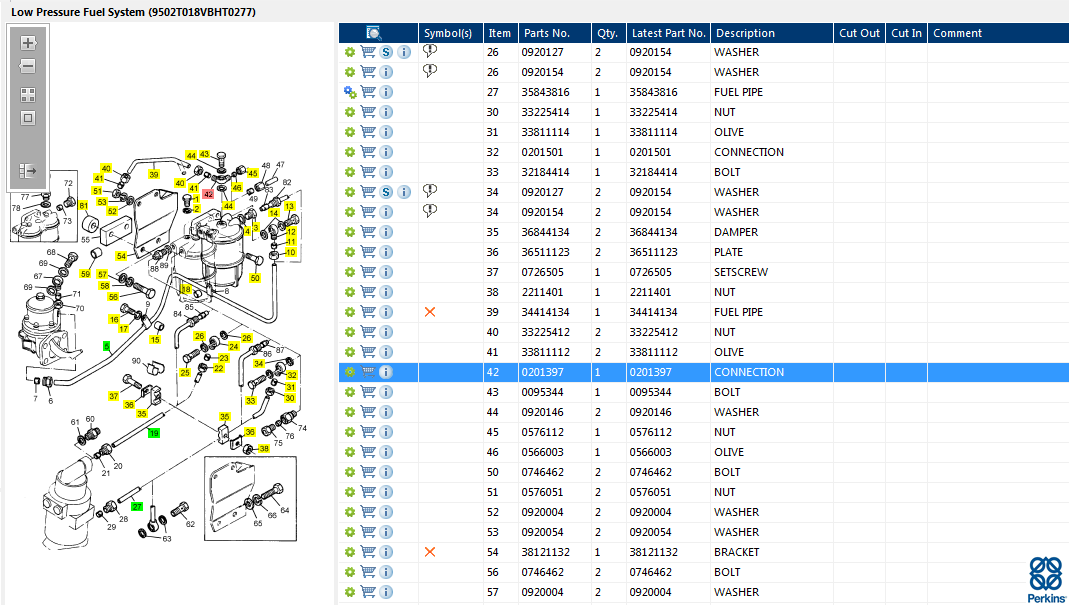1069x605 pixels.
Task: Click the Description column header
Action: 738,33
